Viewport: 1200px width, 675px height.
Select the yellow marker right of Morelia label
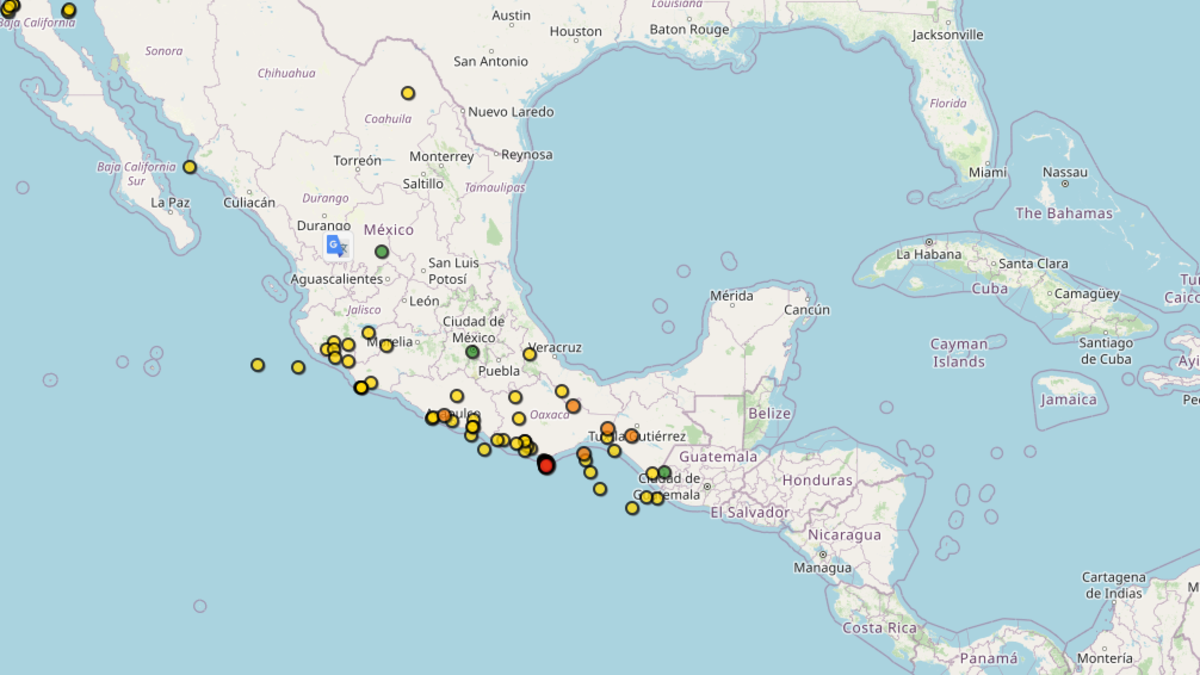(386, 346)
